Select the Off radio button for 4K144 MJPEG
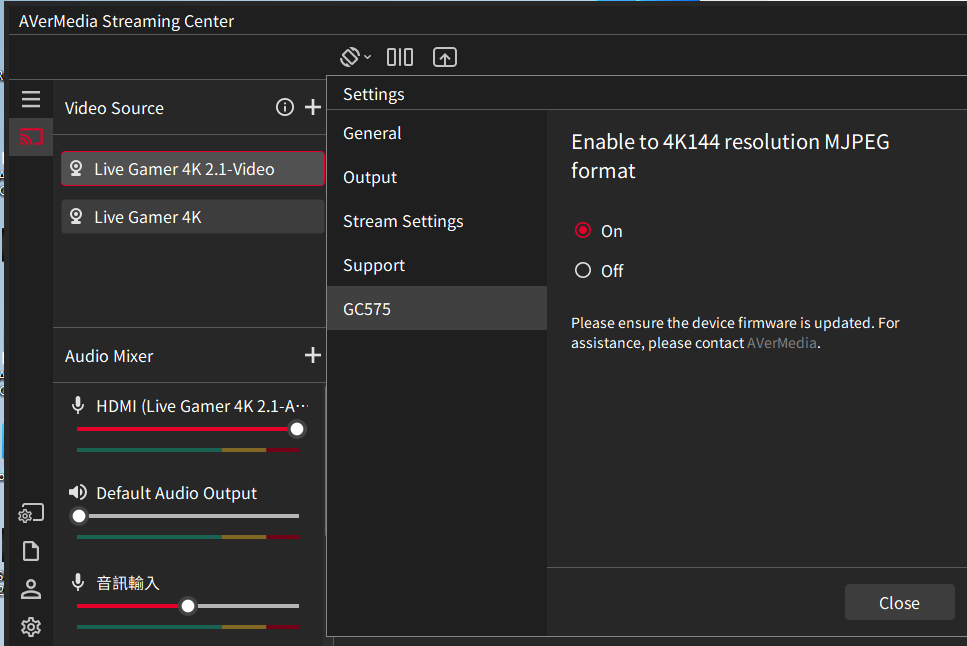 (583, 270)
